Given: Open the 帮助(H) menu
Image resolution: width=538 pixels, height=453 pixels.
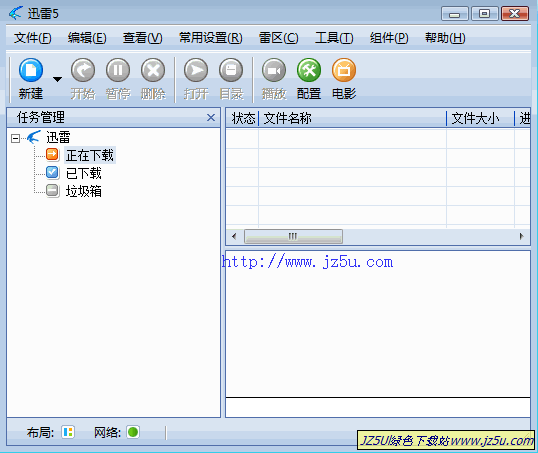Looking at the screenshot, I should (445, 38).
